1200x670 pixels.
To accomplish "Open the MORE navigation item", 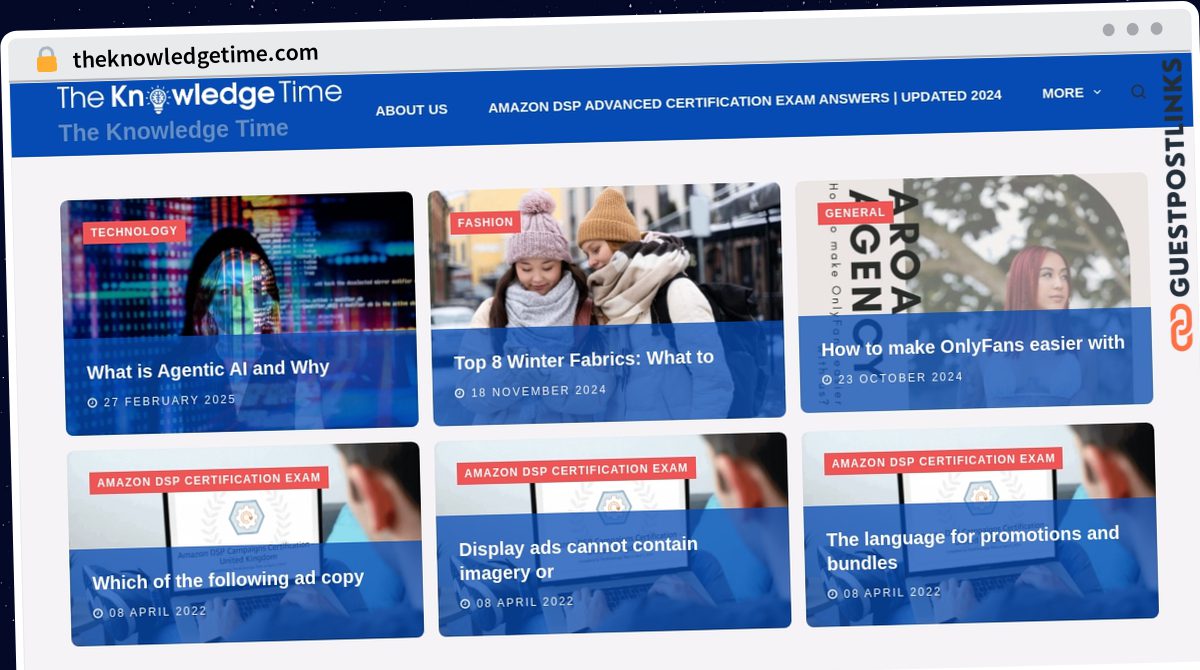I will [1063, 93].
